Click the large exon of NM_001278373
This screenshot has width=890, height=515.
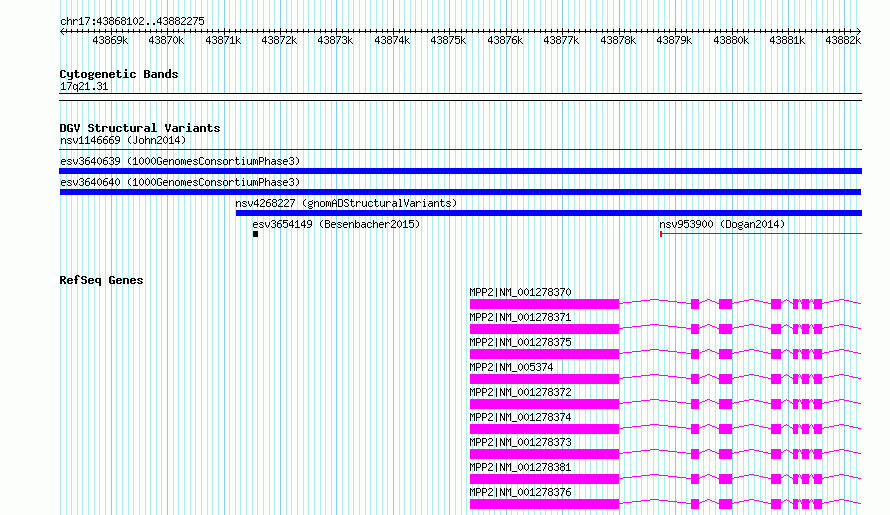(x=544, y=454)
